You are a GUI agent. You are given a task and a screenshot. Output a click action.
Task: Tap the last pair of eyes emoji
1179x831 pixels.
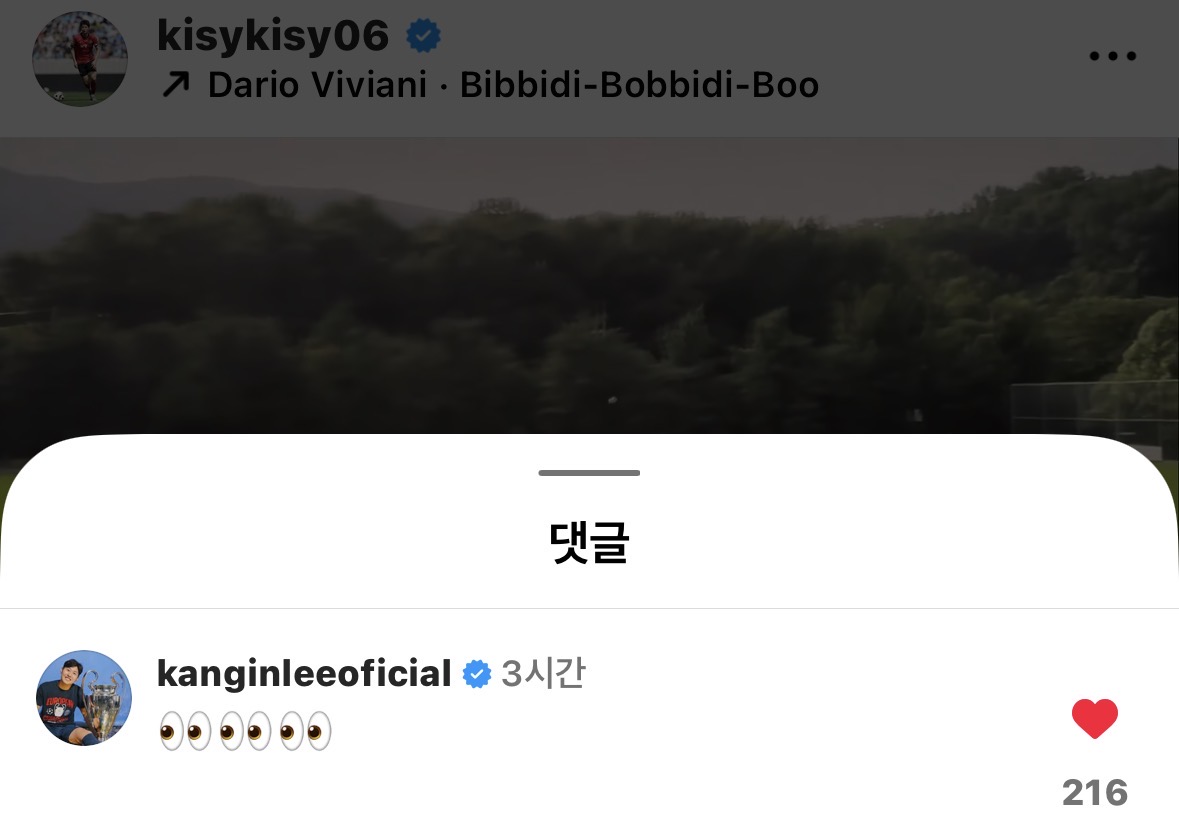(x=305, y=731)
